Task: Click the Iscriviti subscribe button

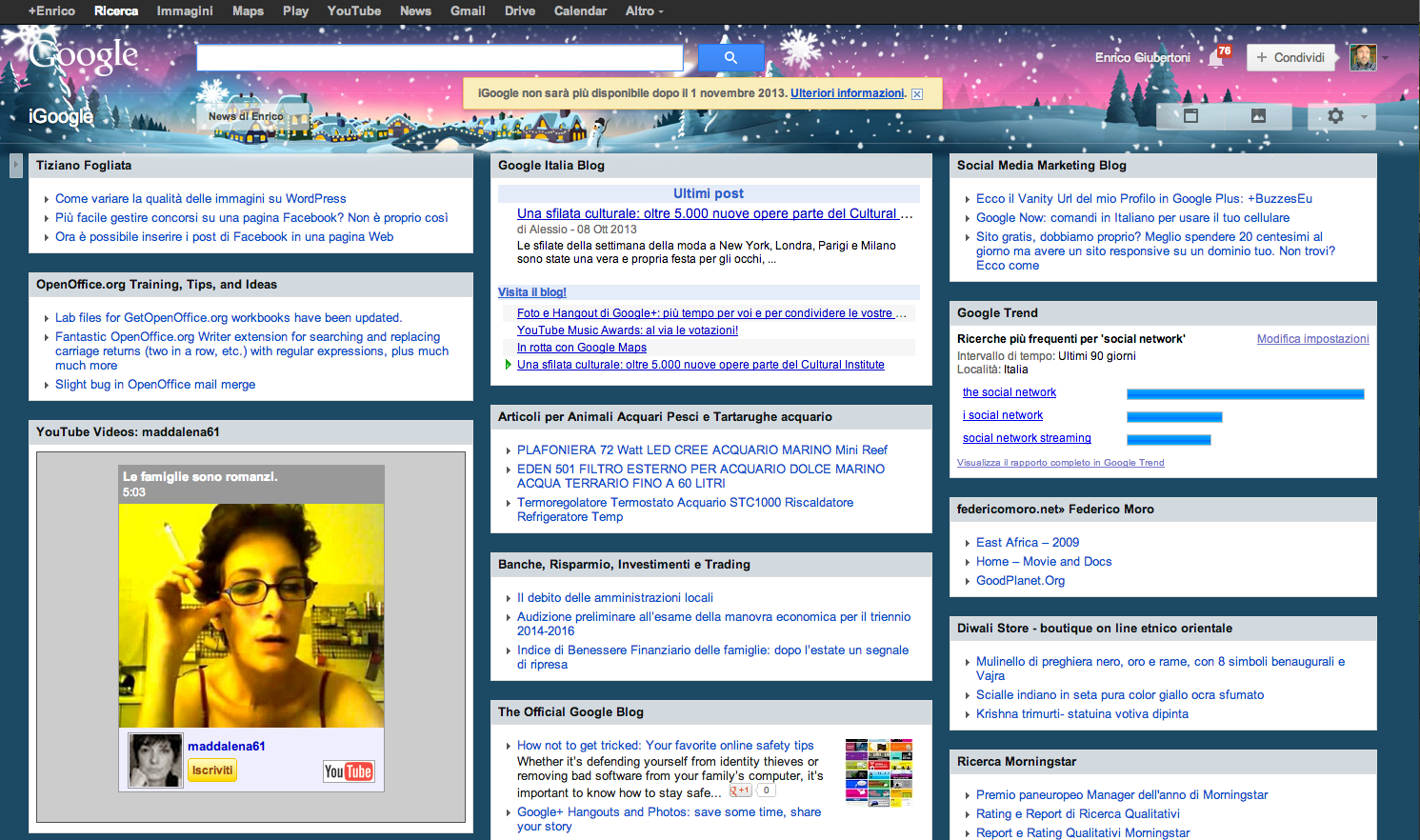Action: pyautogui.click(x=212, y=770)
